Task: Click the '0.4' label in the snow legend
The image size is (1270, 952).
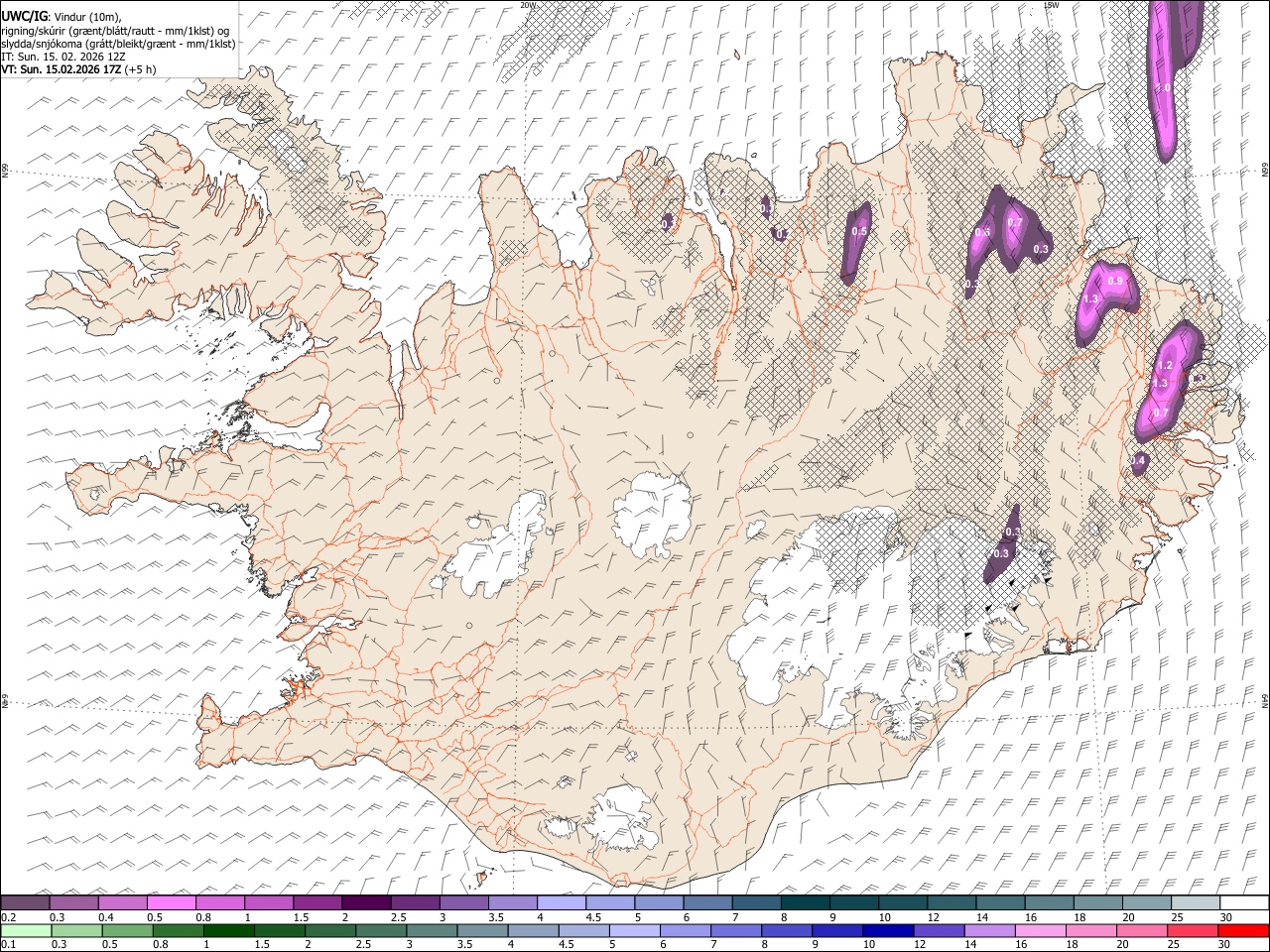Action: coord(105,917)
